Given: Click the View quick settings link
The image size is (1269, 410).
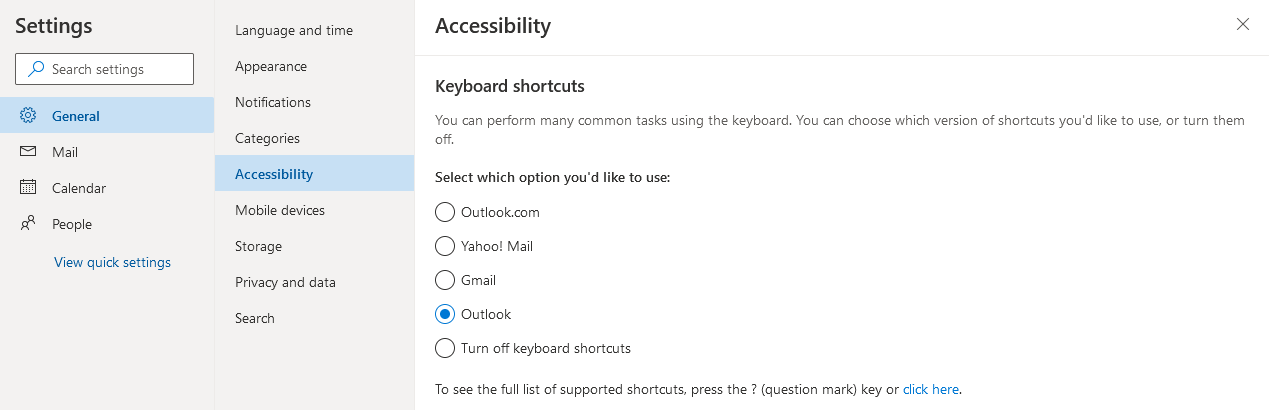Looking at the screenshot, I should tap(112, 262).
